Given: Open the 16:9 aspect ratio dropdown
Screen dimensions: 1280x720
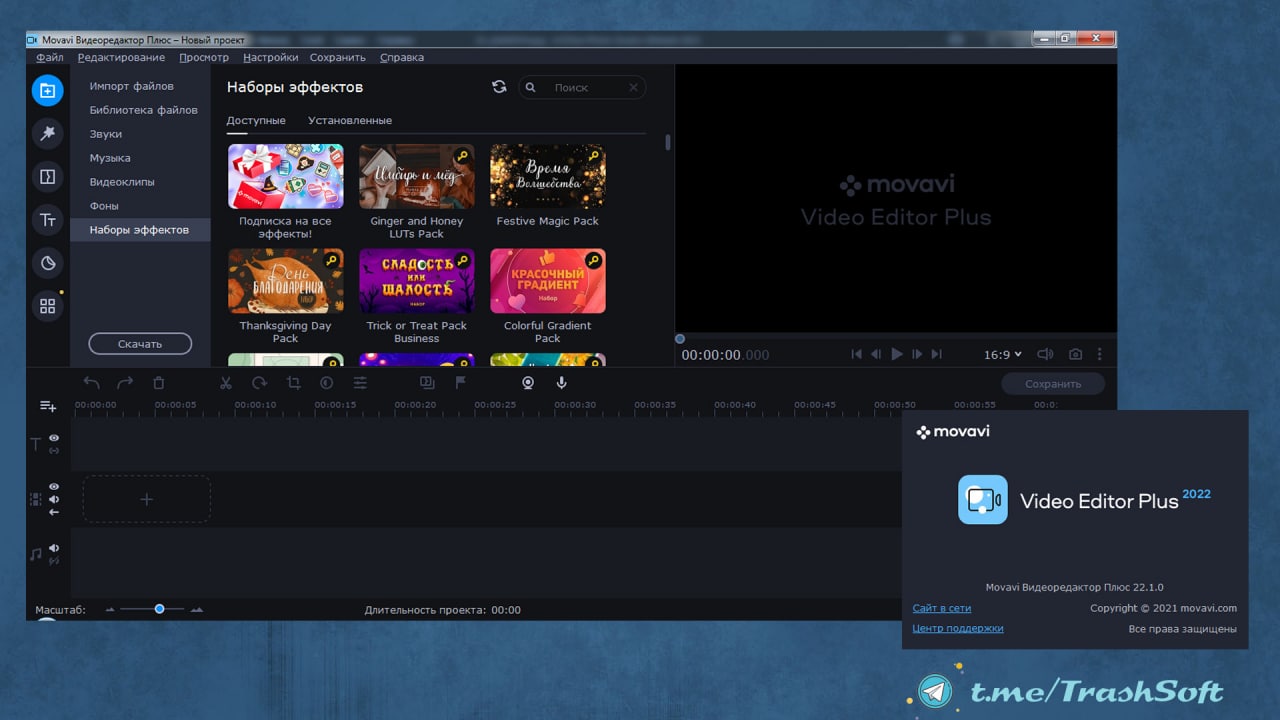Looking at the screenshot, I should (1003, 354).
